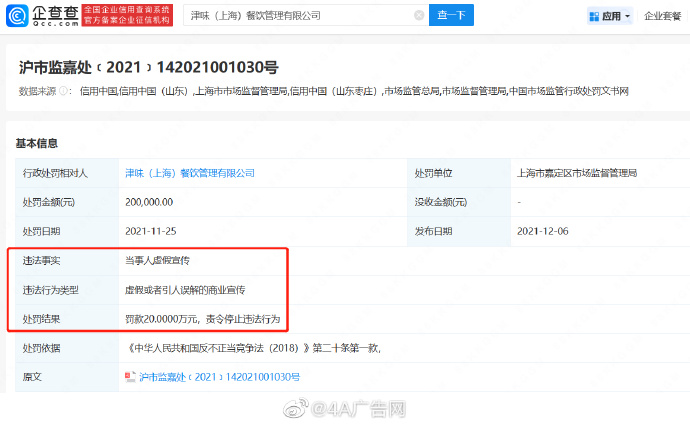Select the 反不正当竞争法 legal basis text
This screenshot has width=690, height=425.
[x=254, y=348]
